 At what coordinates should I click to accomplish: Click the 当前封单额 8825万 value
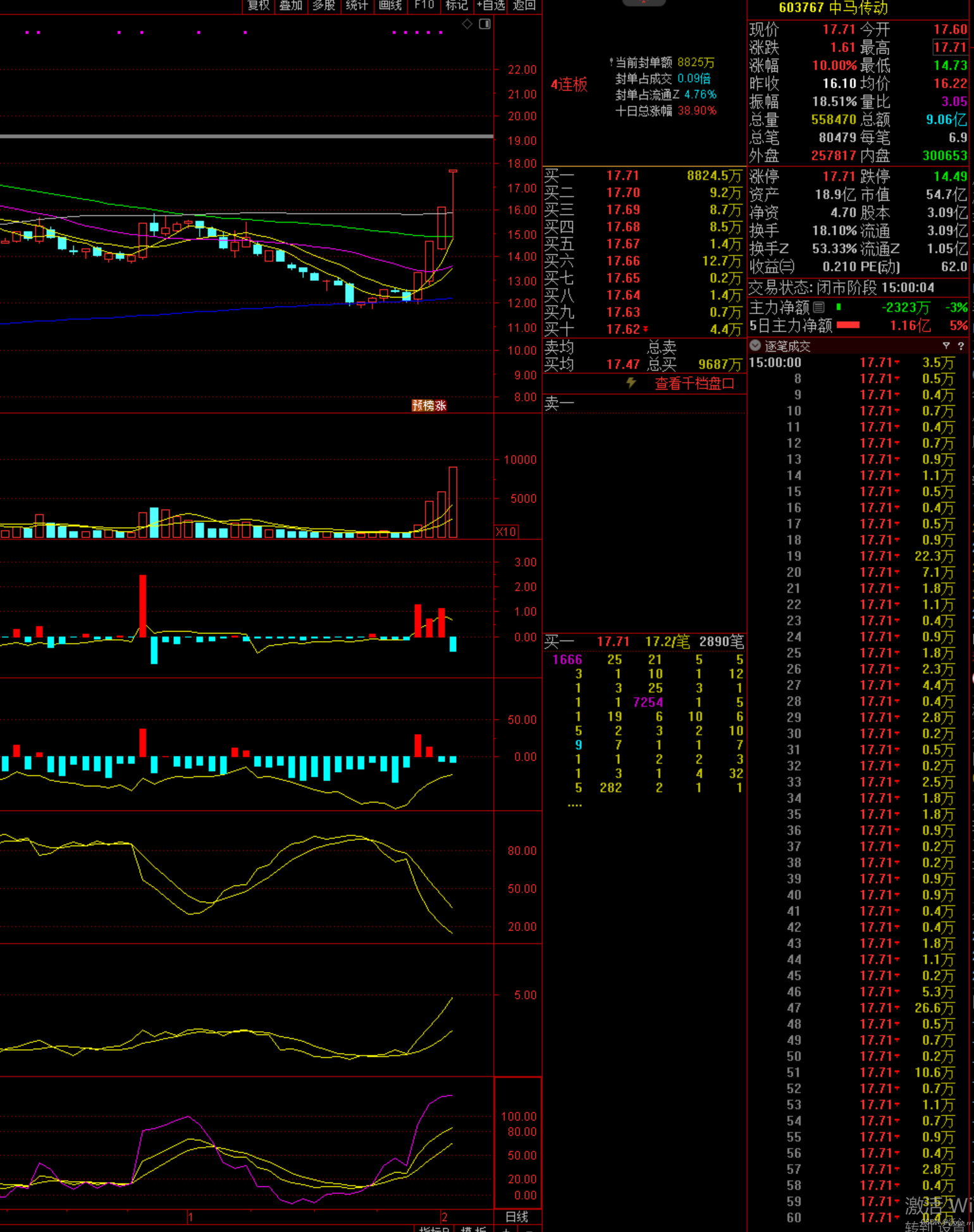(696, 63)
